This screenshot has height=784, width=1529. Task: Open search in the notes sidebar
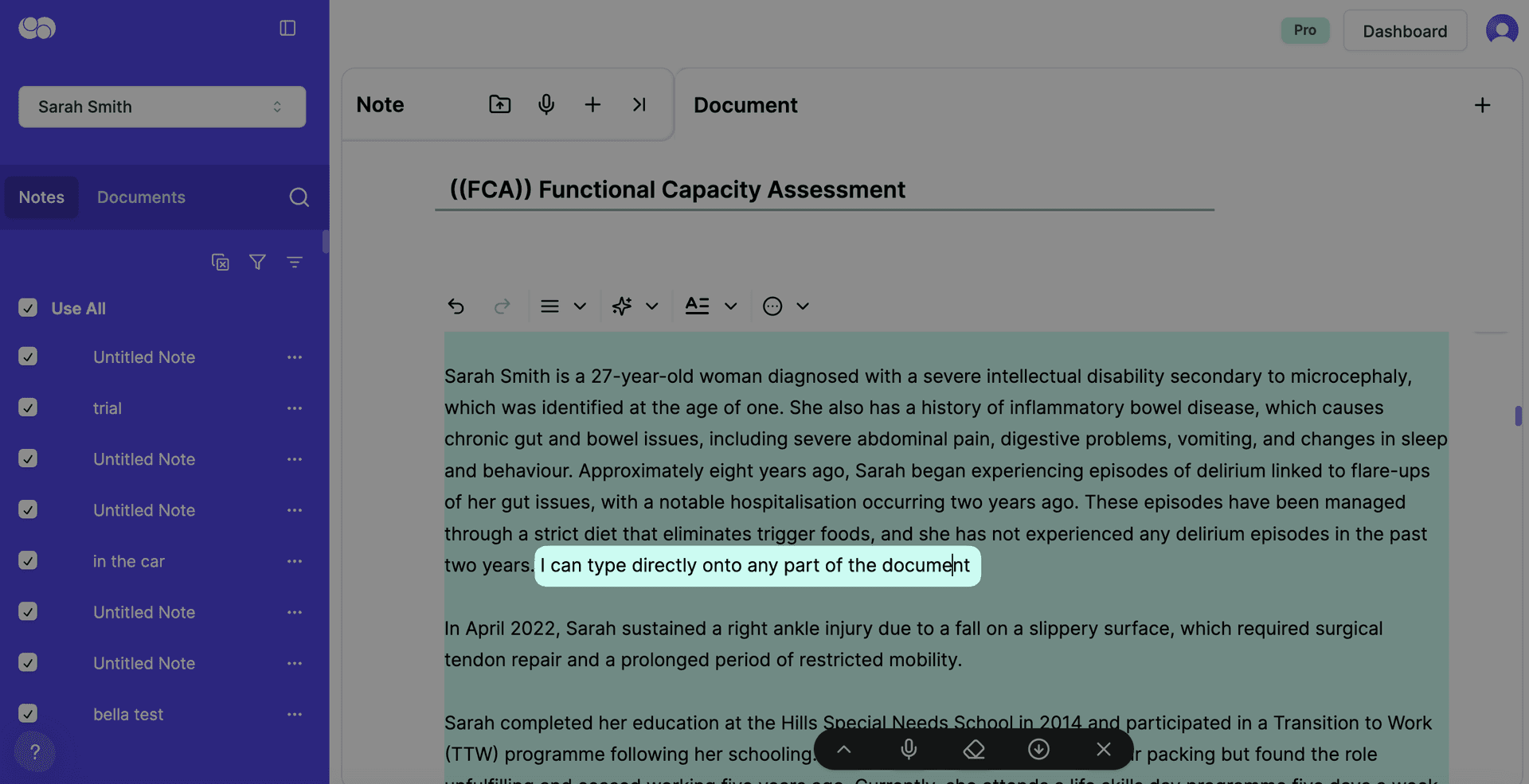[x=299, y=197]
